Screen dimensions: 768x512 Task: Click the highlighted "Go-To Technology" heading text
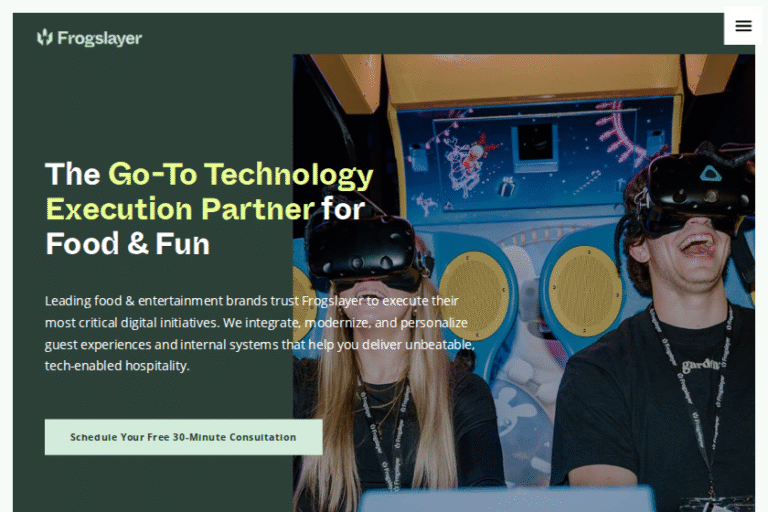pos(240,174)
